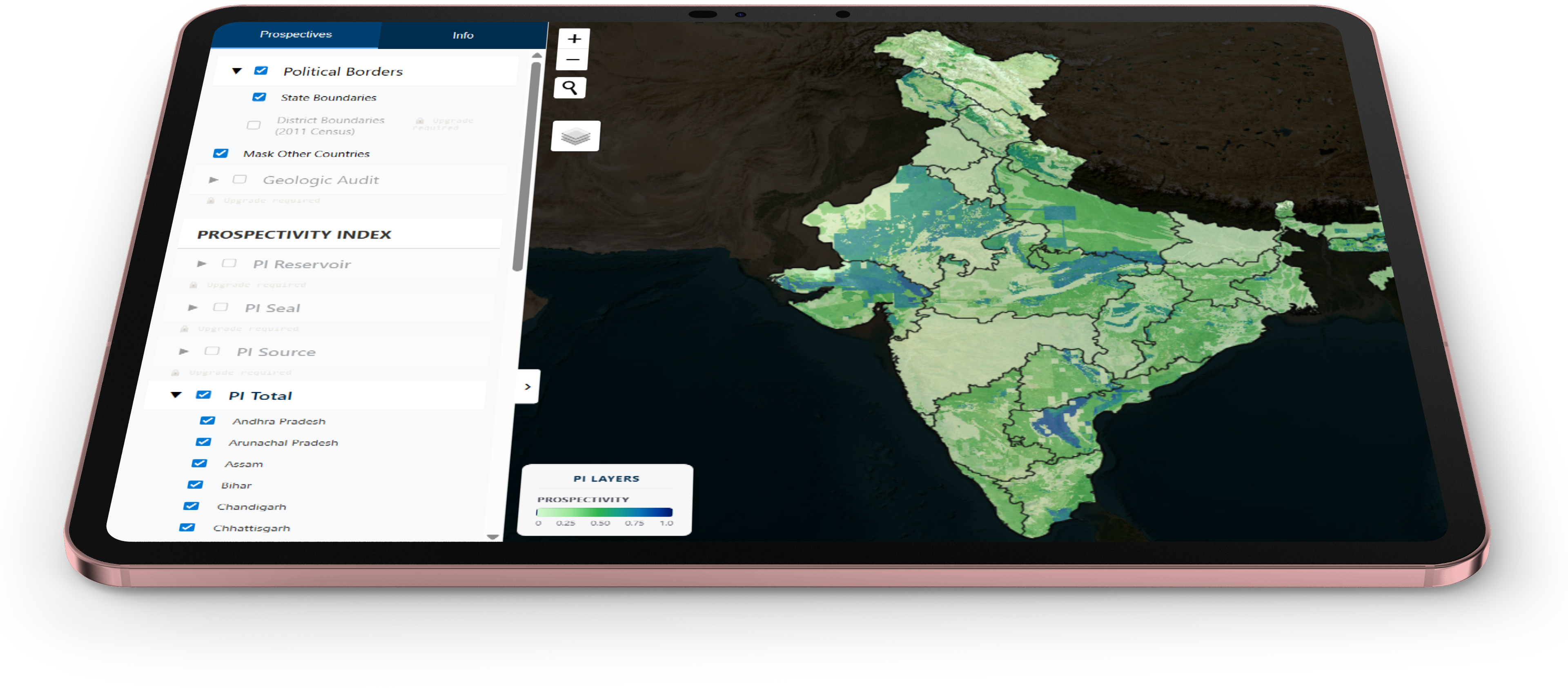
Task: Zoom in on the map with plus button
Action: coord(574,38)
